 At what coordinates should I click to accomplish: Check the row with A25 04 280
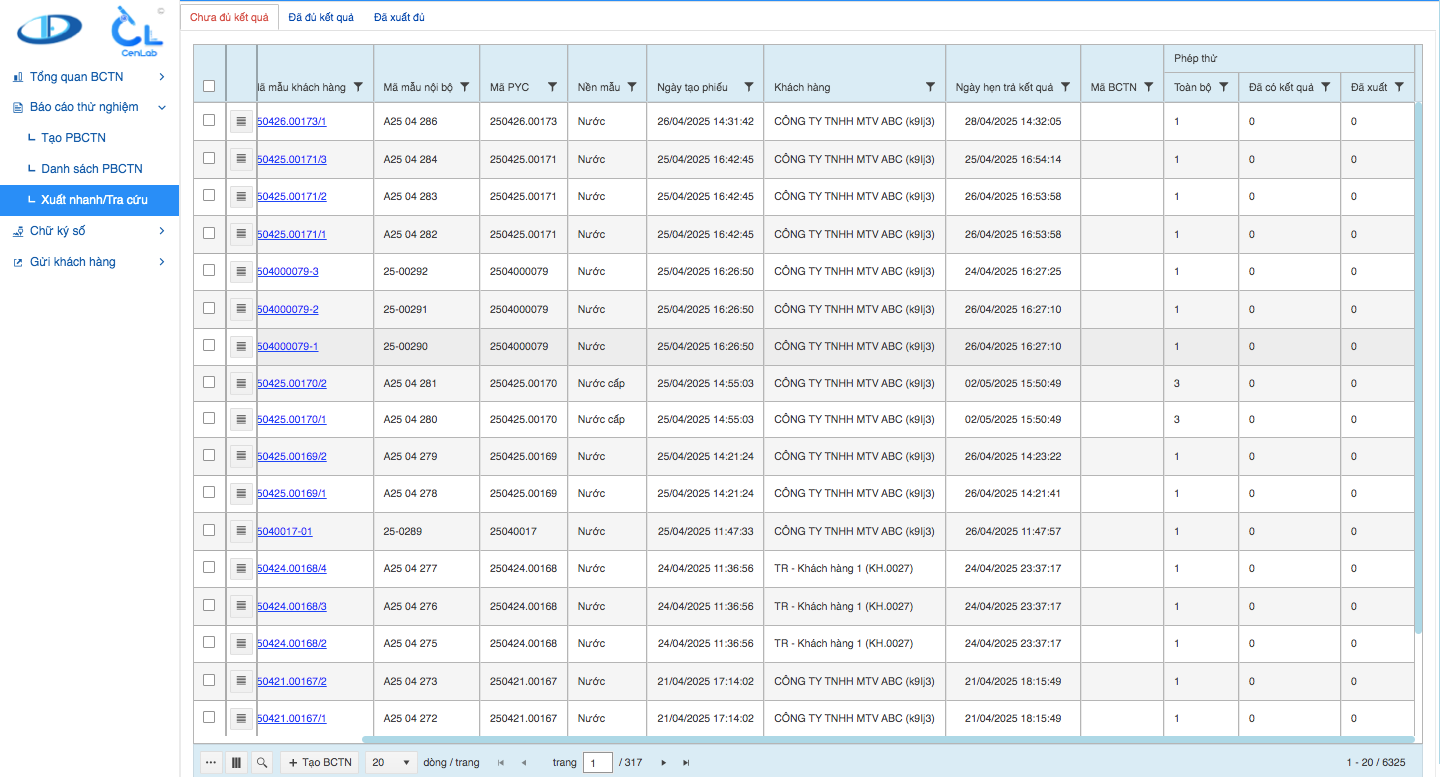point(209,418)
